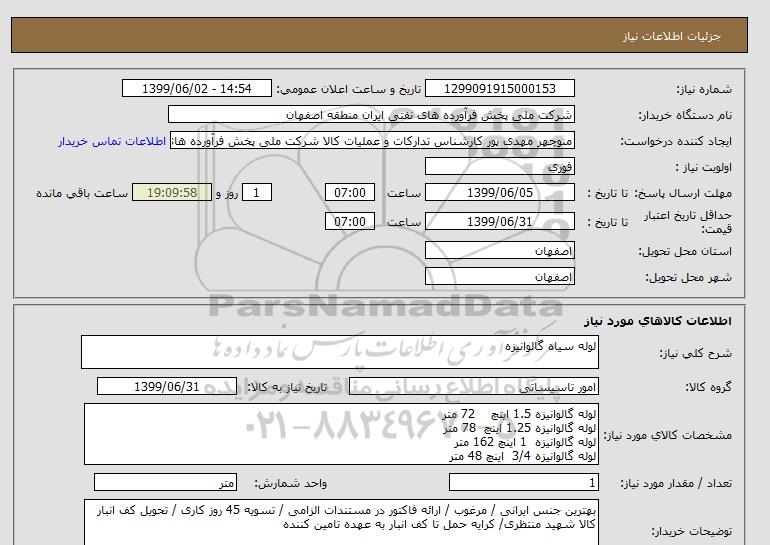Click label نام دستگاه خریدار
The image size is (770, 545).
(x=685, y=115)
